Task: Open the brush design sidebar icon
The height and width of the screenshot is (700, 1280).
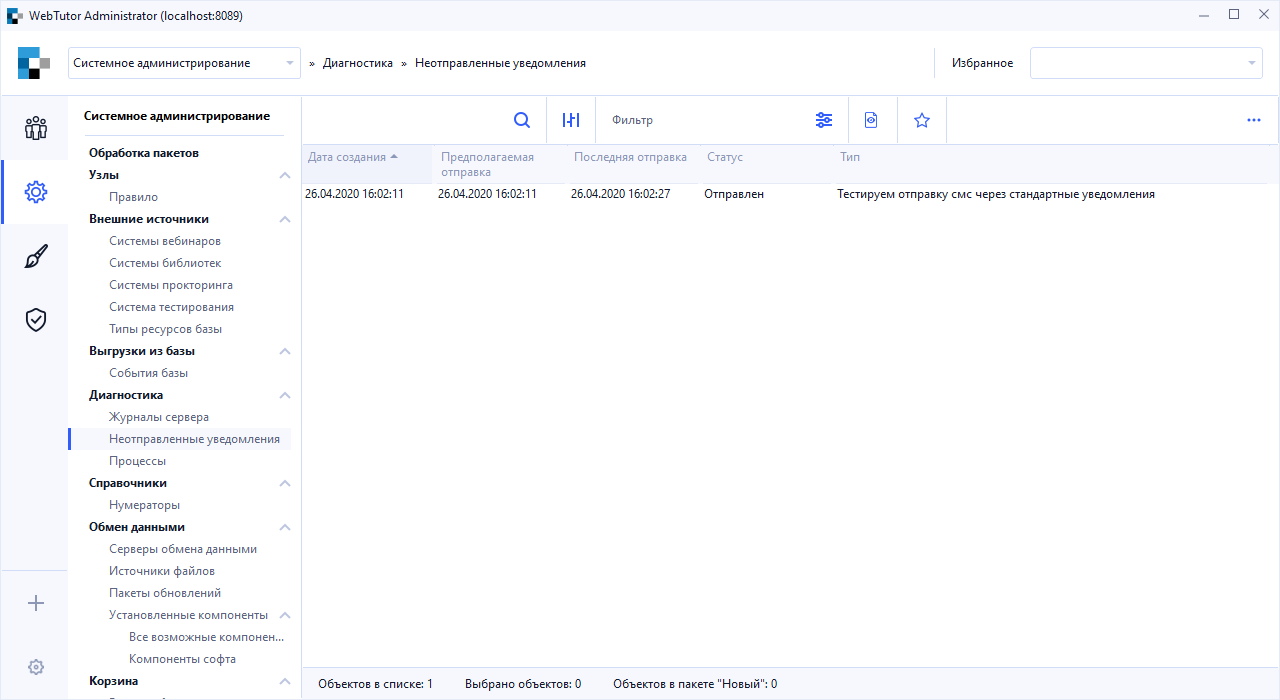Action: coord(36,256)
